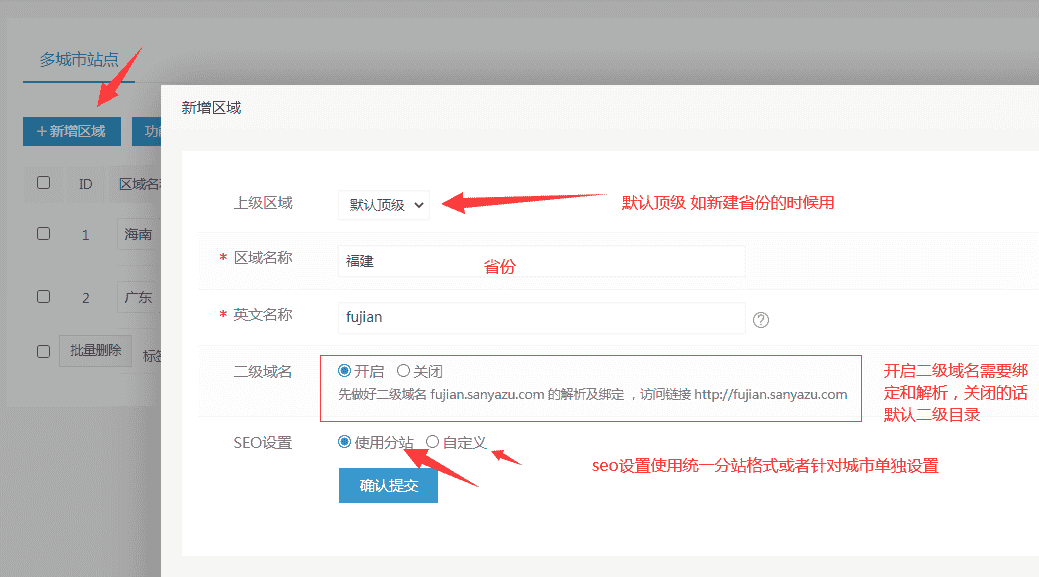Choose 使用分站 under SEO设置
This screenshot has height=577, width=1039.
tap(343, 441)
